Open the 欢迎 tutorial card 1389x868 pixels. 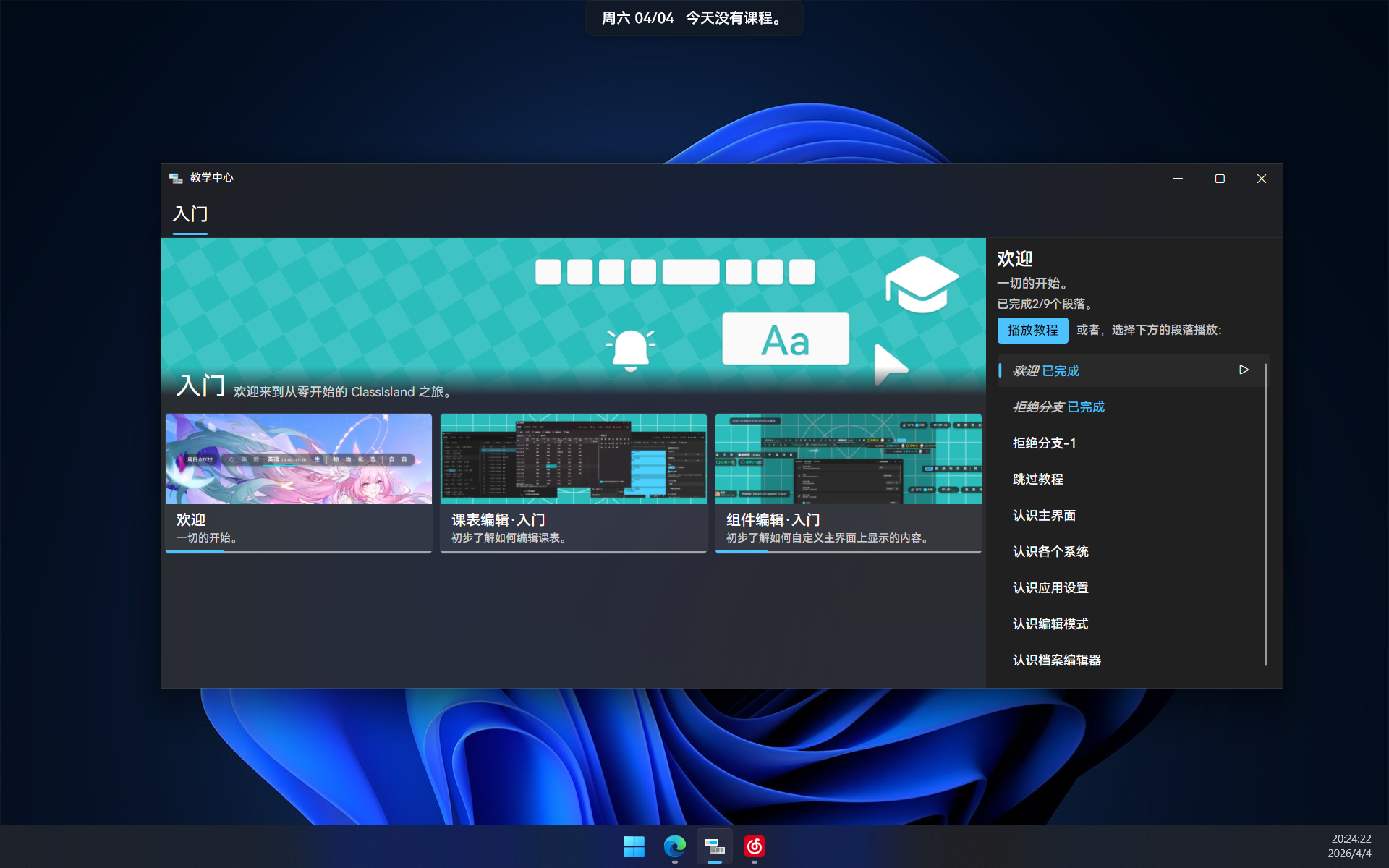tap(298, 483)
